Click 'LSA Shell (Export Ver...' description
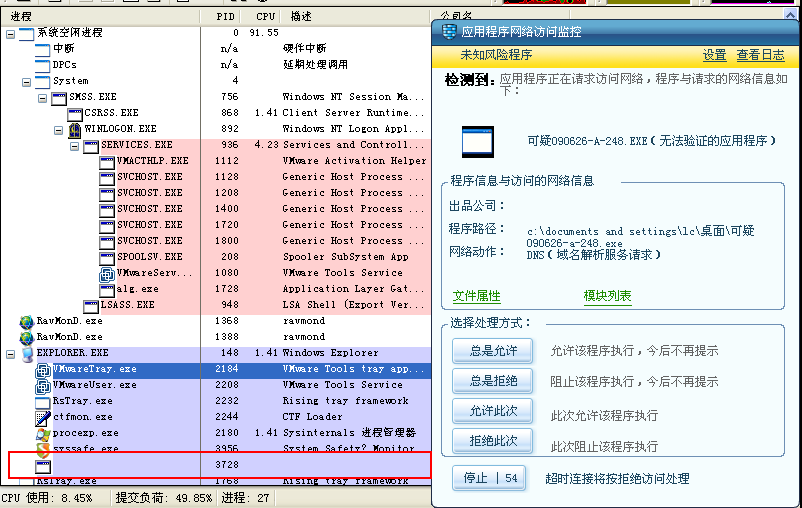 [354, 305]
